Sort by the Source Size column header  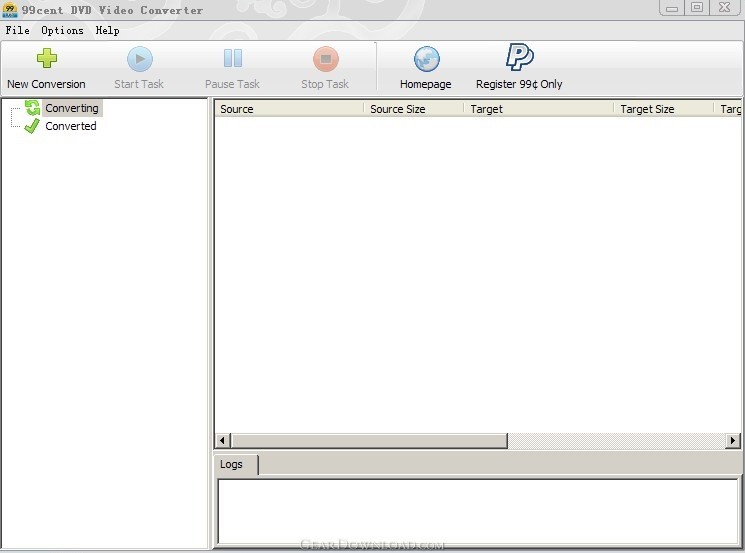click(413, 109)
